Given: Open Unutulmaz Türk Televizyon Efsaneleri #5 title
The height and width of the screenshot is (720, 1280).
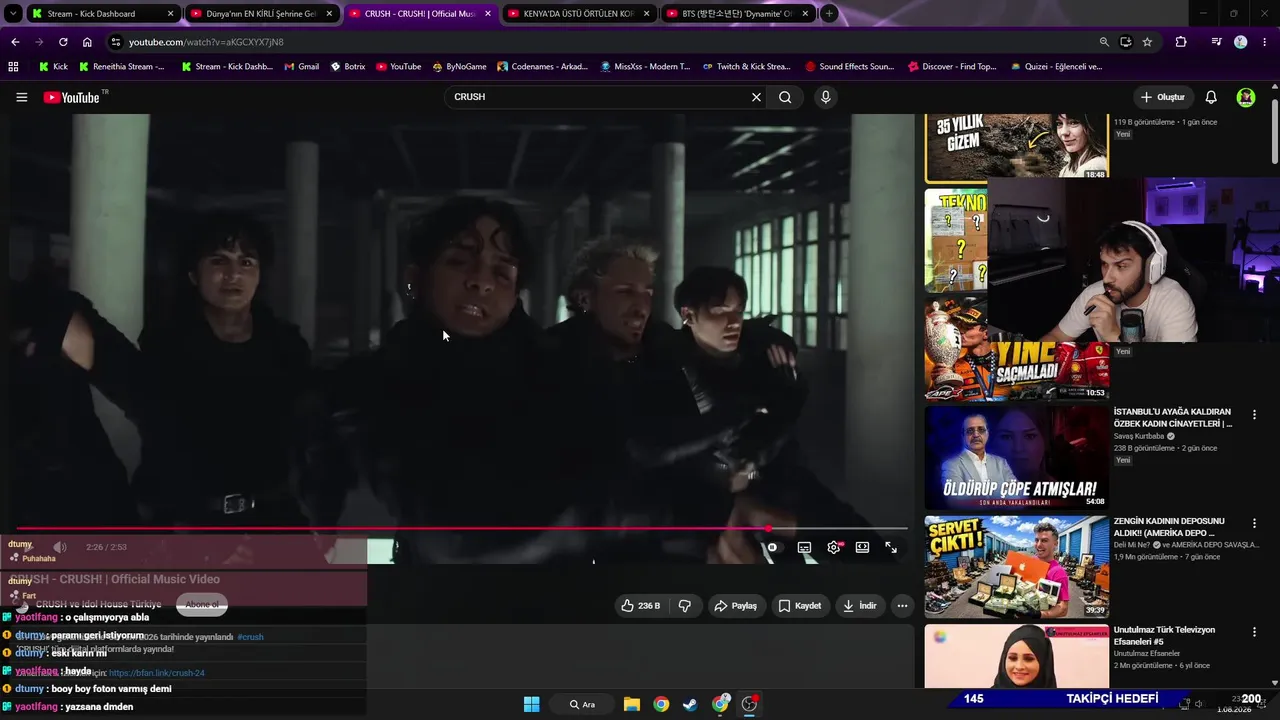Looking at the screenshot, I should [x=1164, y=636].
